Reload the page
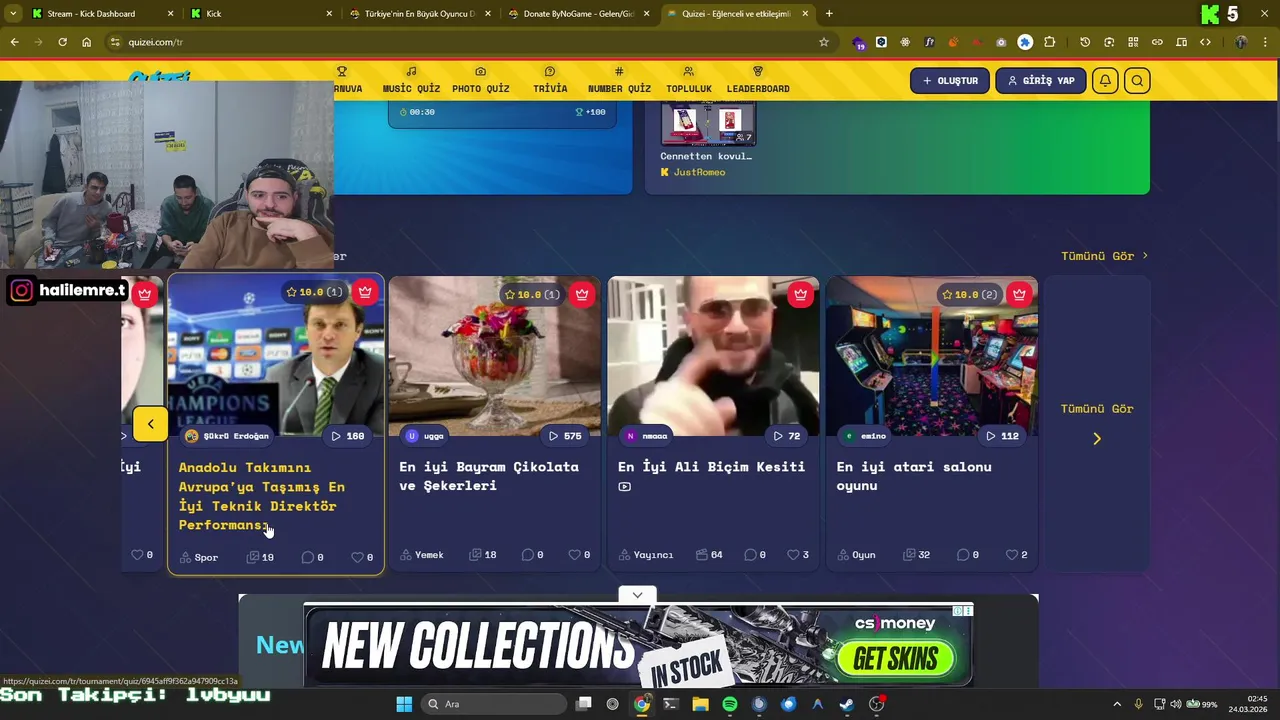Viewport: 1280px width, 720px height. (62, 42)
